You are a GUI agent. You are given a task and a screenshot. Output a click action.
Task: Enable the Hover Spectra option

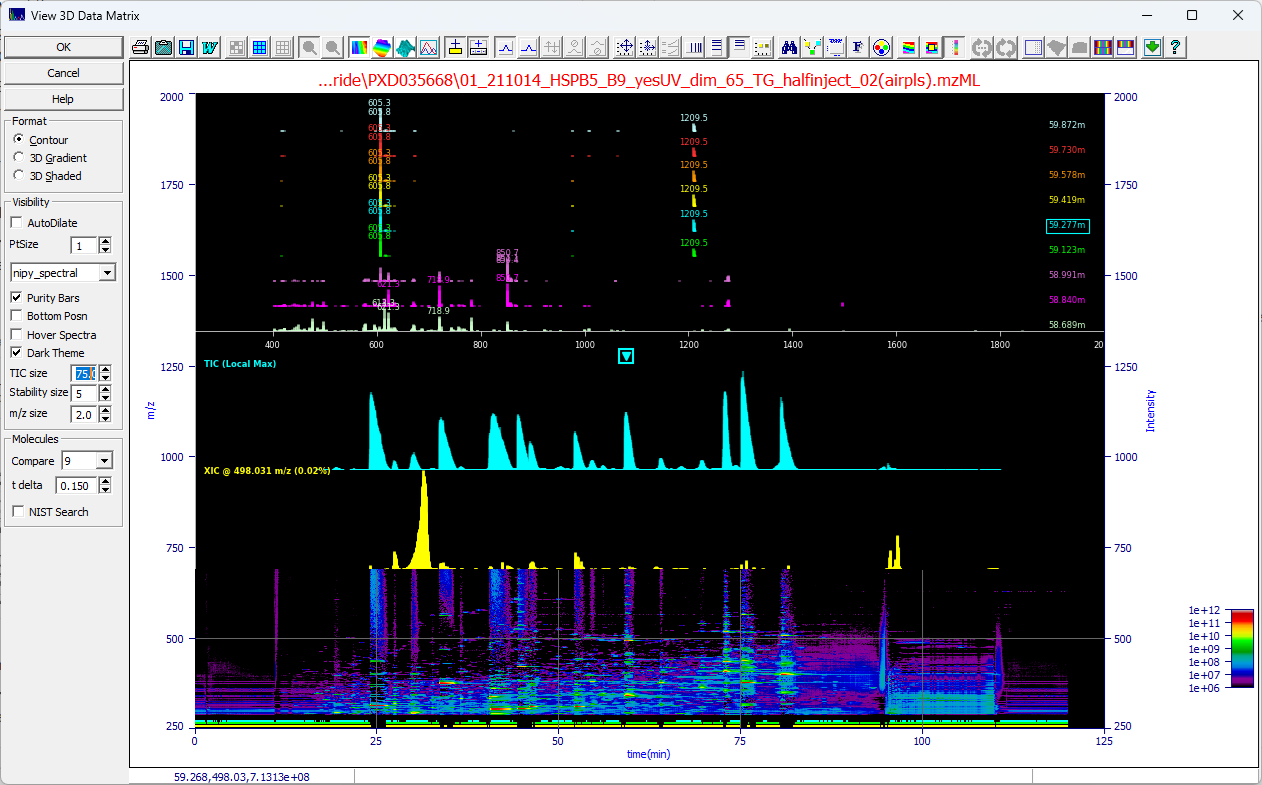point(16,334)
